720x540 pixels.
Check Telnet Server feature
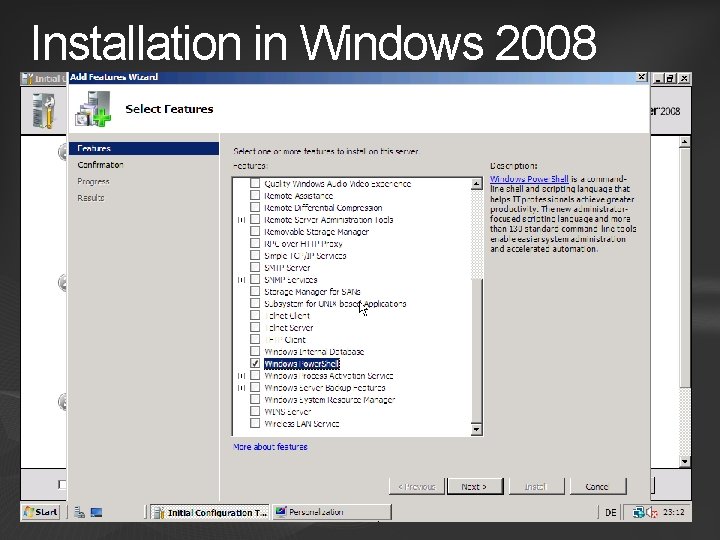255,327
